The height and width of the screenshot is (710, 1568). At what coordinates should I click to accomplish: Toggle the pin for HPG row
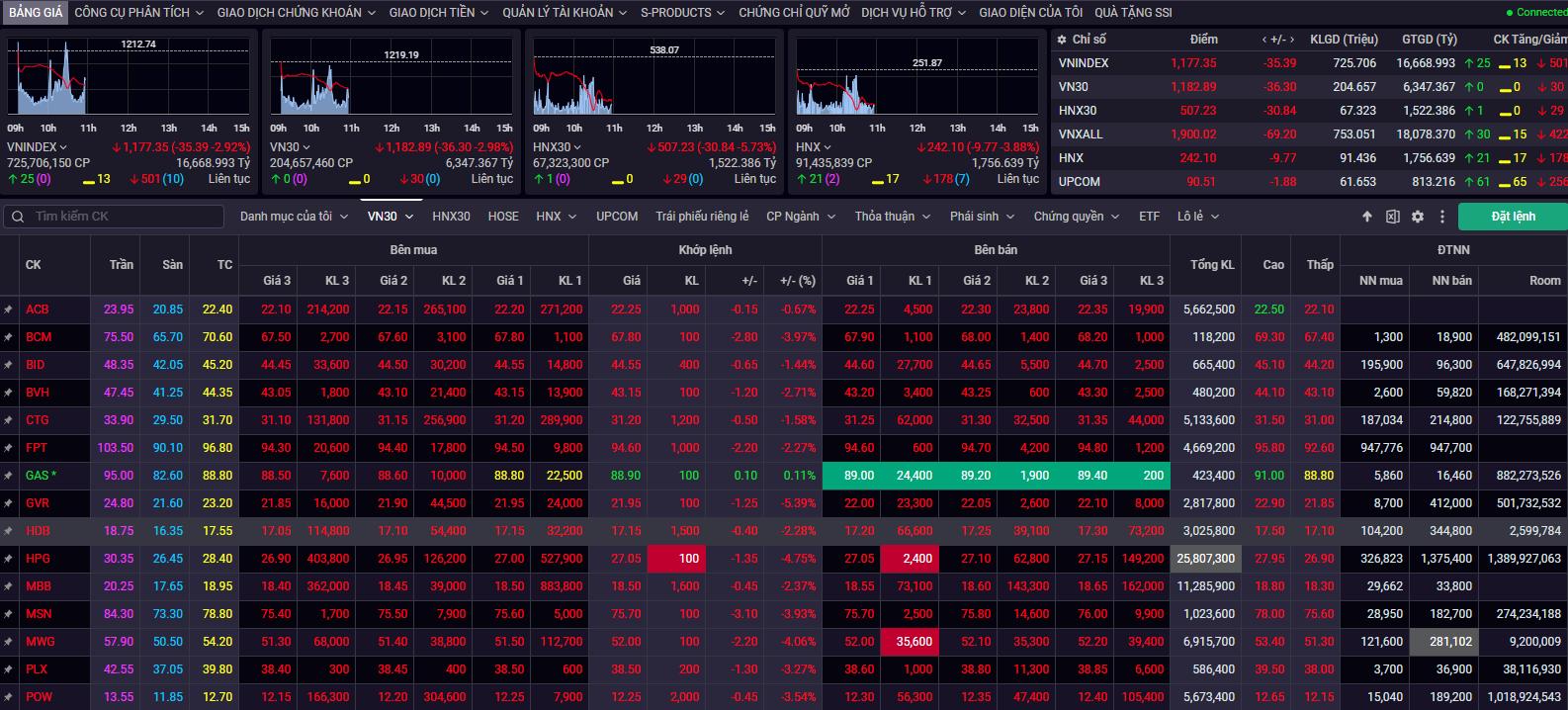pos(9,559)
